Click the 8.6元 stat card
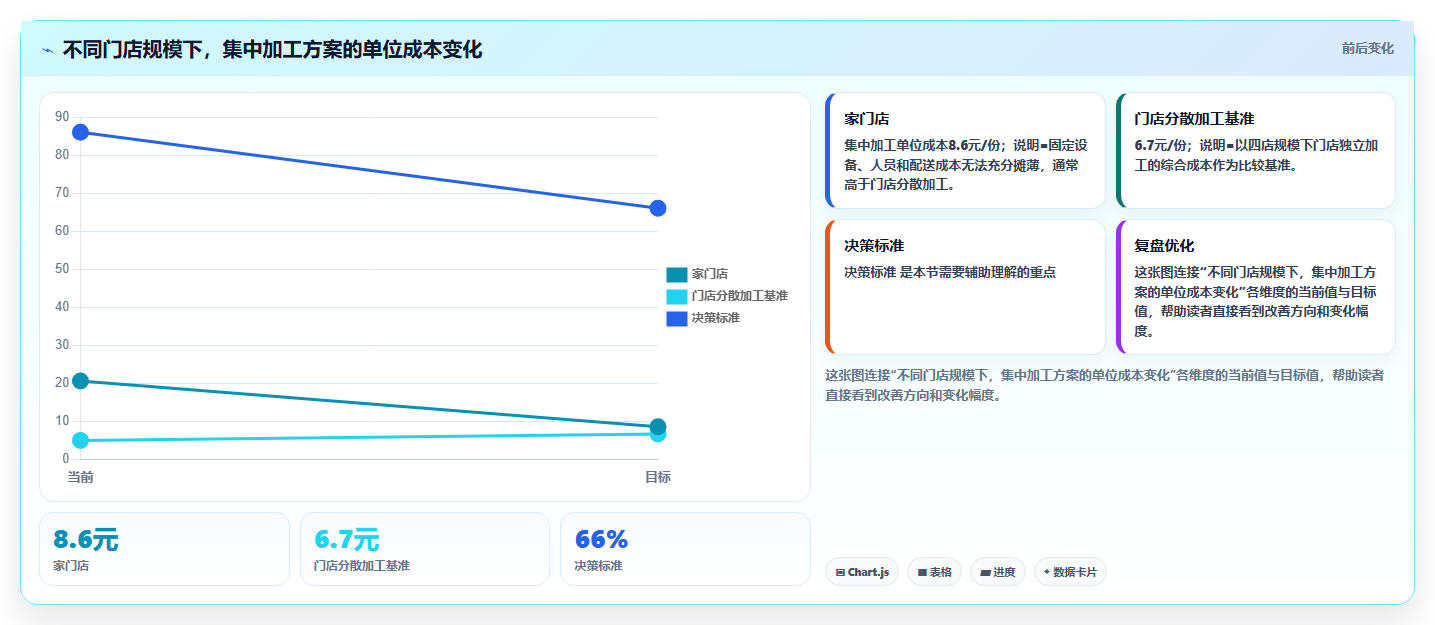 tap(164, 549)
